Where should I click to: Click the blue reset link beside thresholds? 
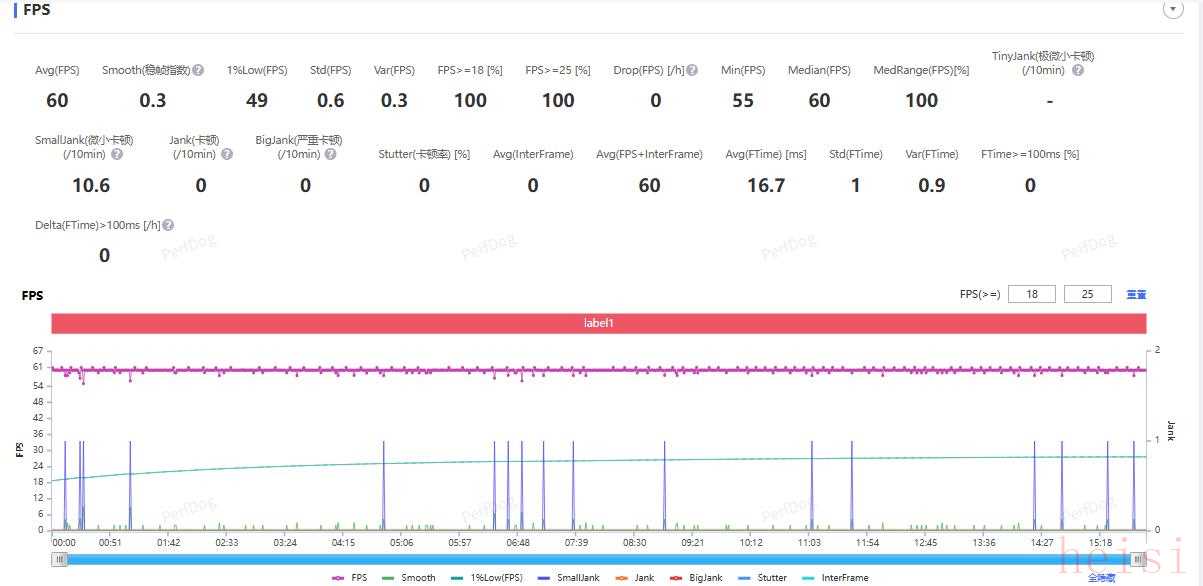(x=1136, y=294)
